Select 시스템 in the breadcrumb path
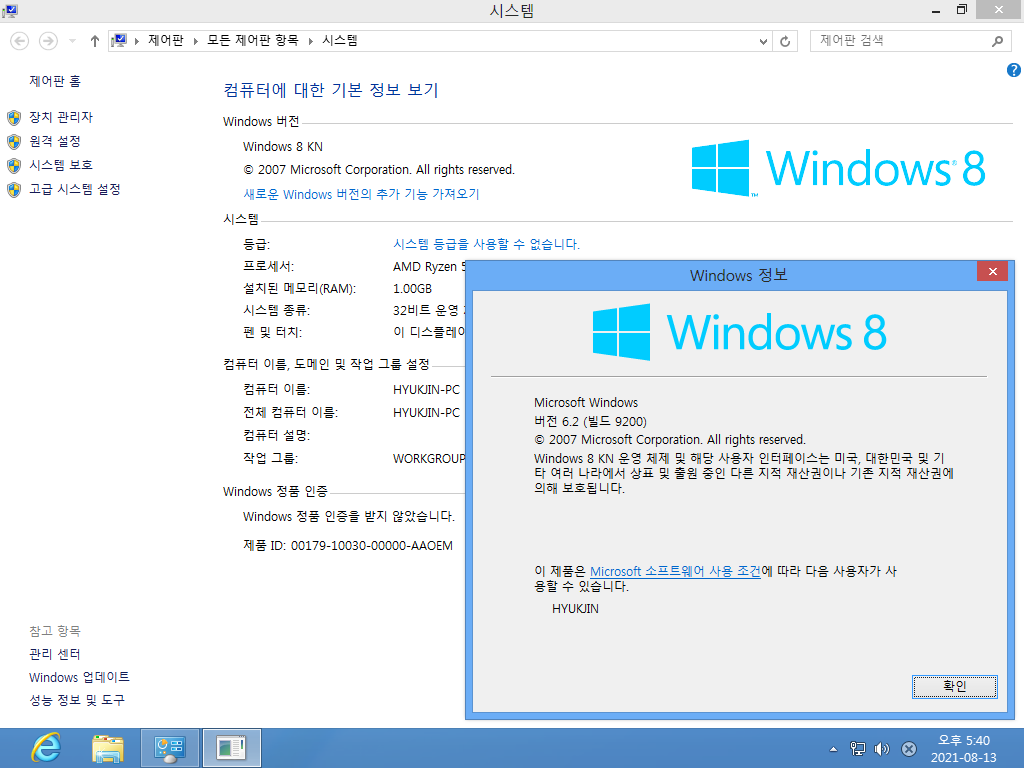 pyautogui.click(x=340, y=40)
